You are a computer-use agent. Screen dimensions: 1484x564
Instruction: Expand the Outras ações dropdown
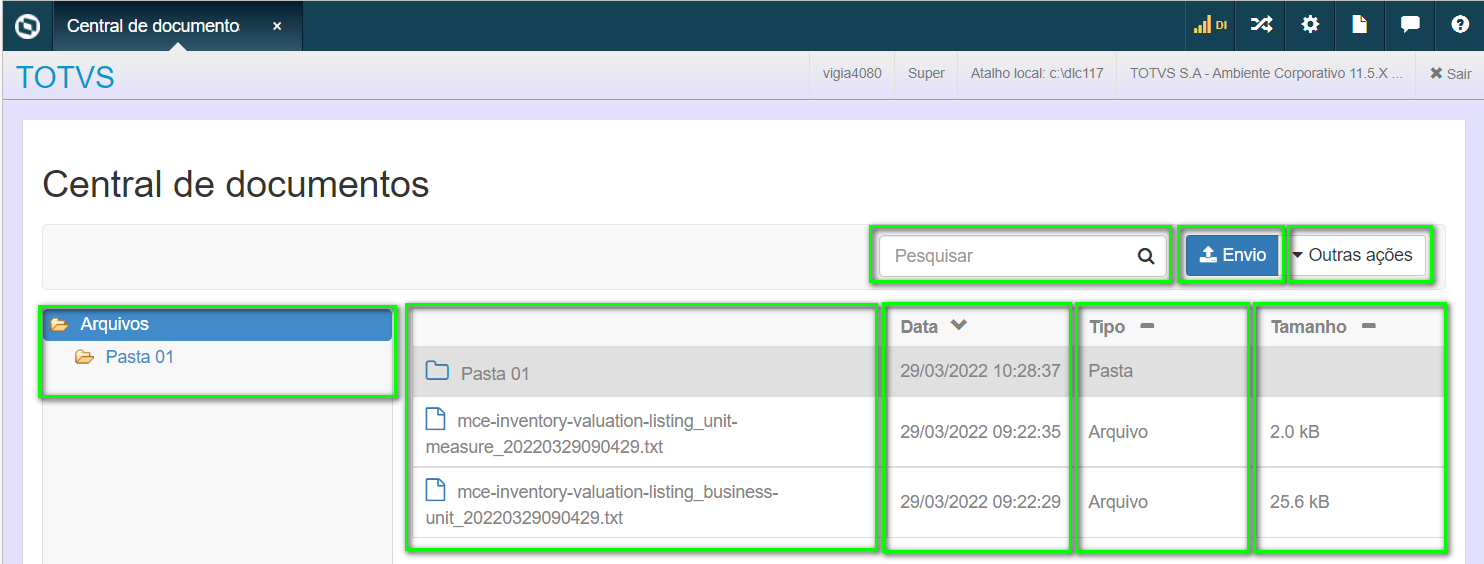pyautogui.click(x=1358, y=255)
